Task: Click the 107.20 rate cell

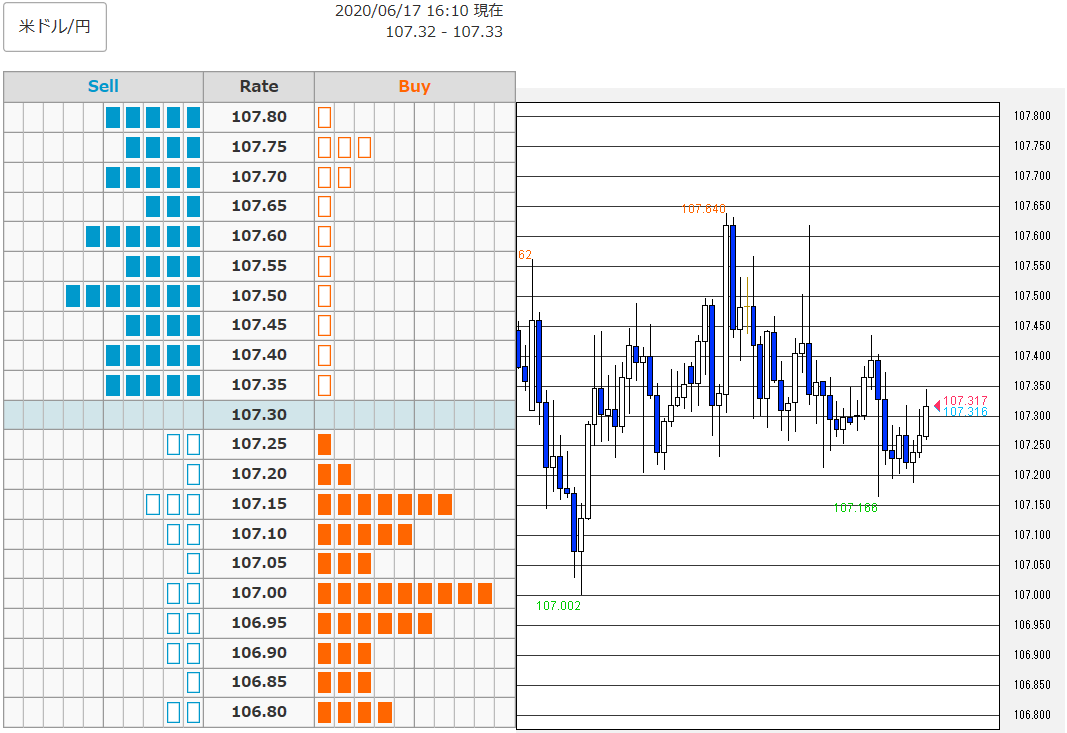Action: [x=259, y=474]
